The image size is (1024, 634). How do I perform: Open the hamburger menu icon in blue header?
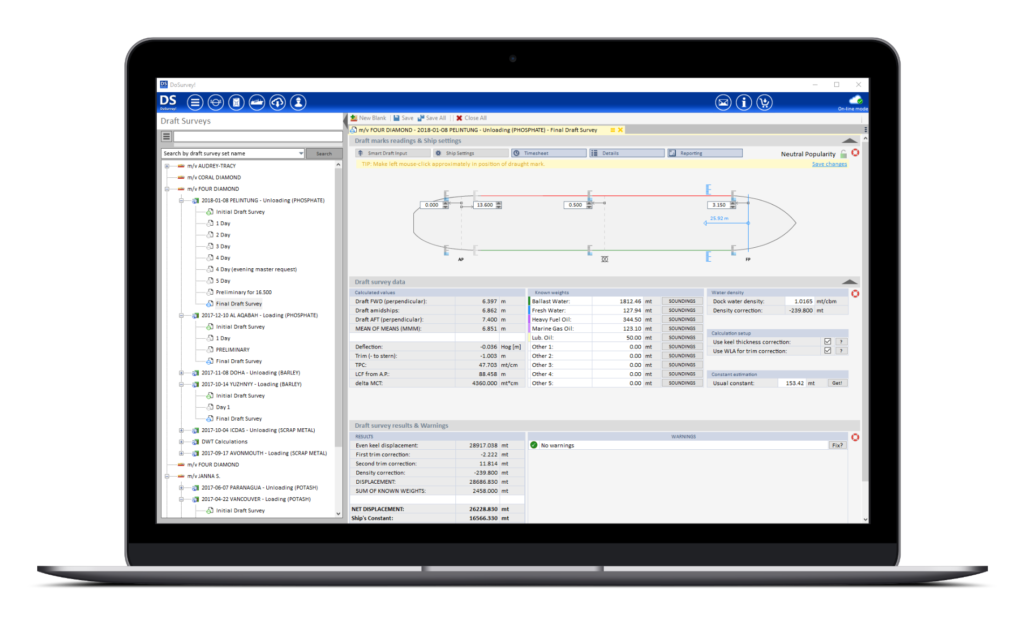click(x=195, y=102)
